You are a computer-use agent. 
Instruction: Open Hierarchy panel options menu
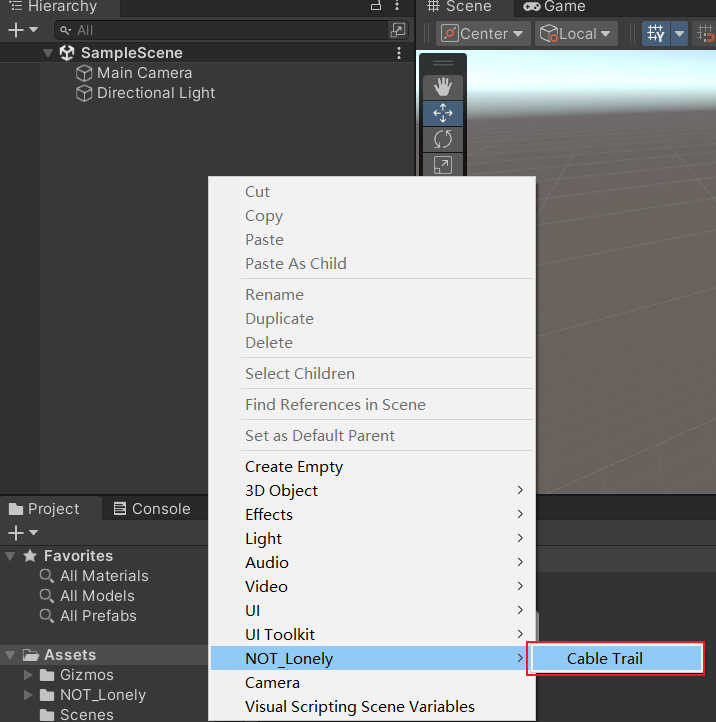[397, 6]
